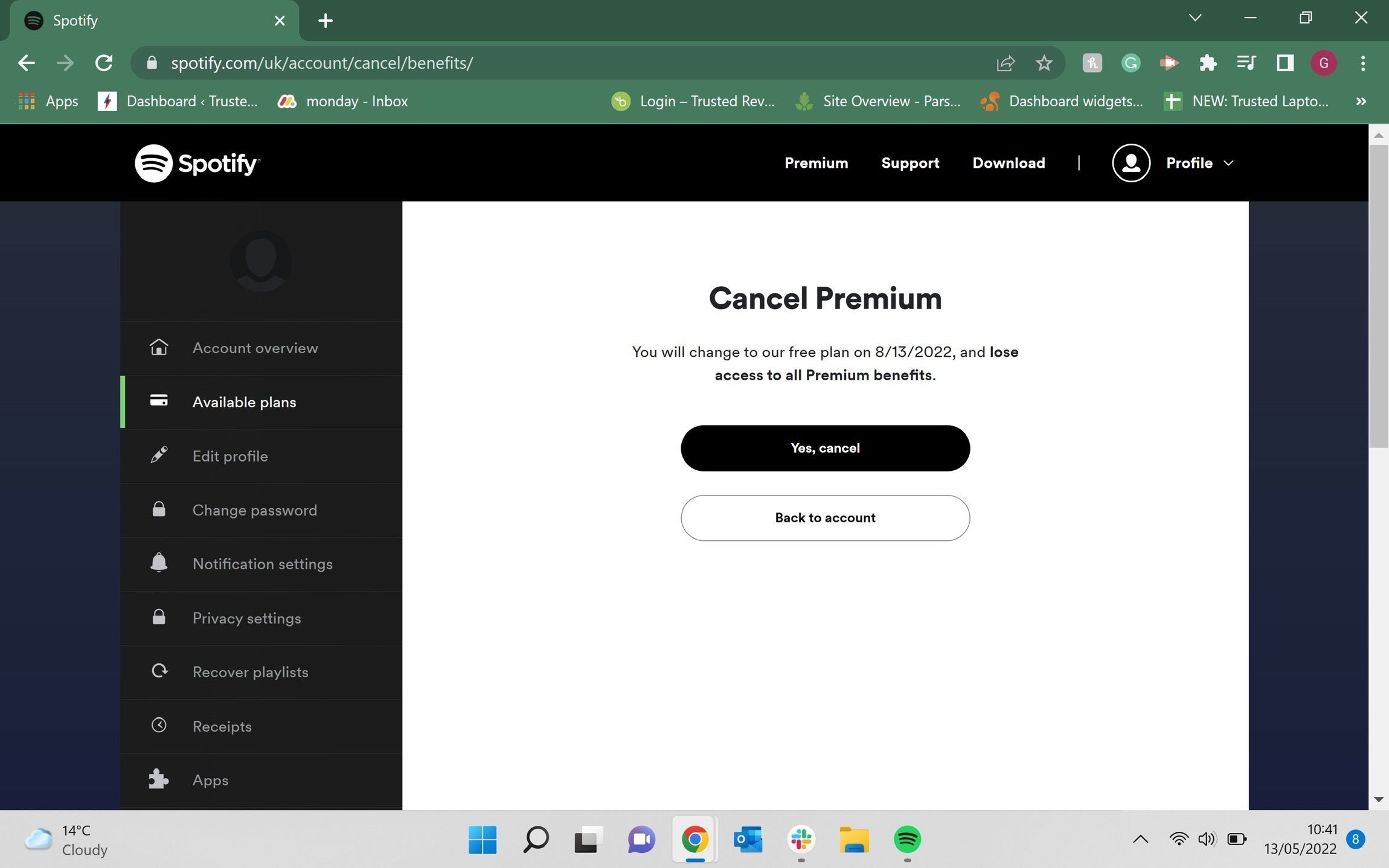
Task: Go back using the browser back arrow
Action: coord(26,63)
